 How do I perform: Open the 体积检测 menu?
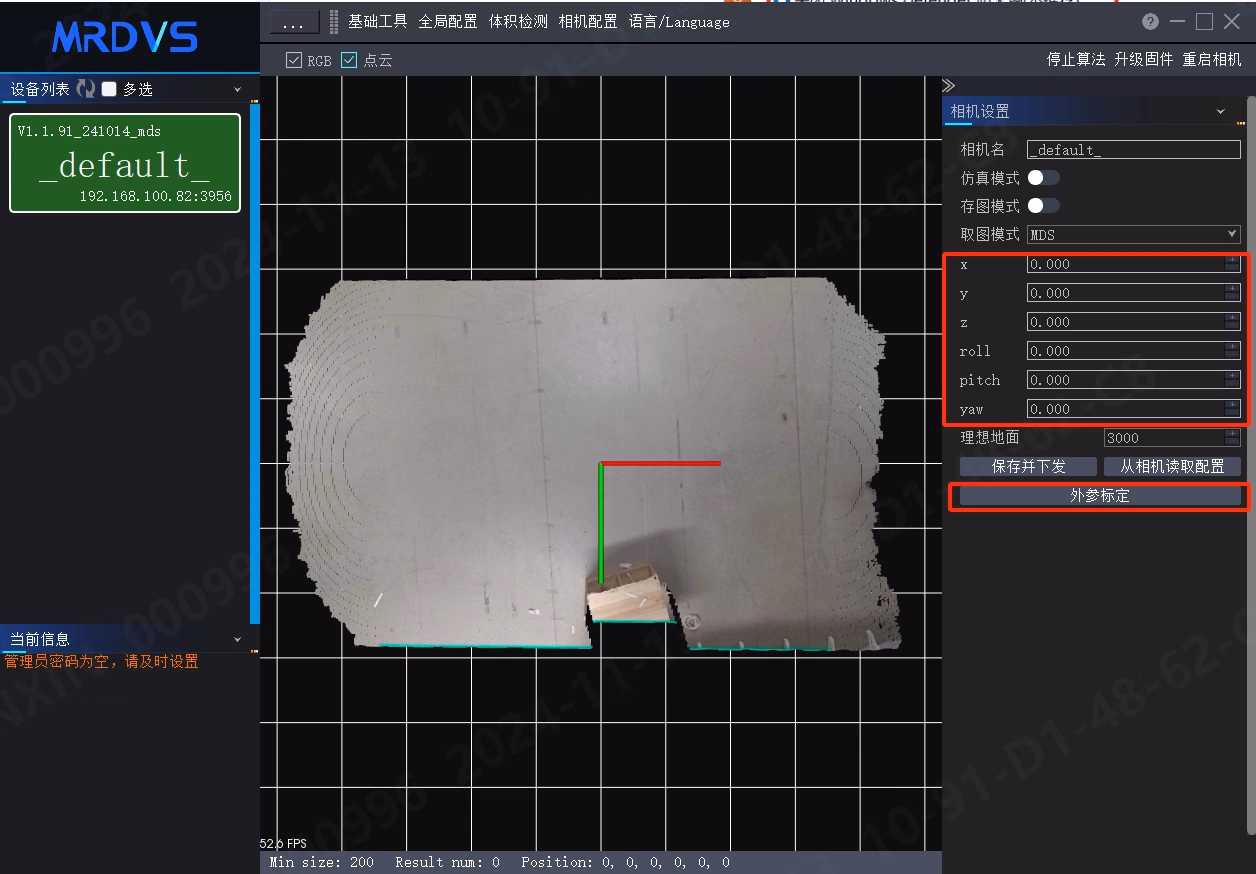518,22
